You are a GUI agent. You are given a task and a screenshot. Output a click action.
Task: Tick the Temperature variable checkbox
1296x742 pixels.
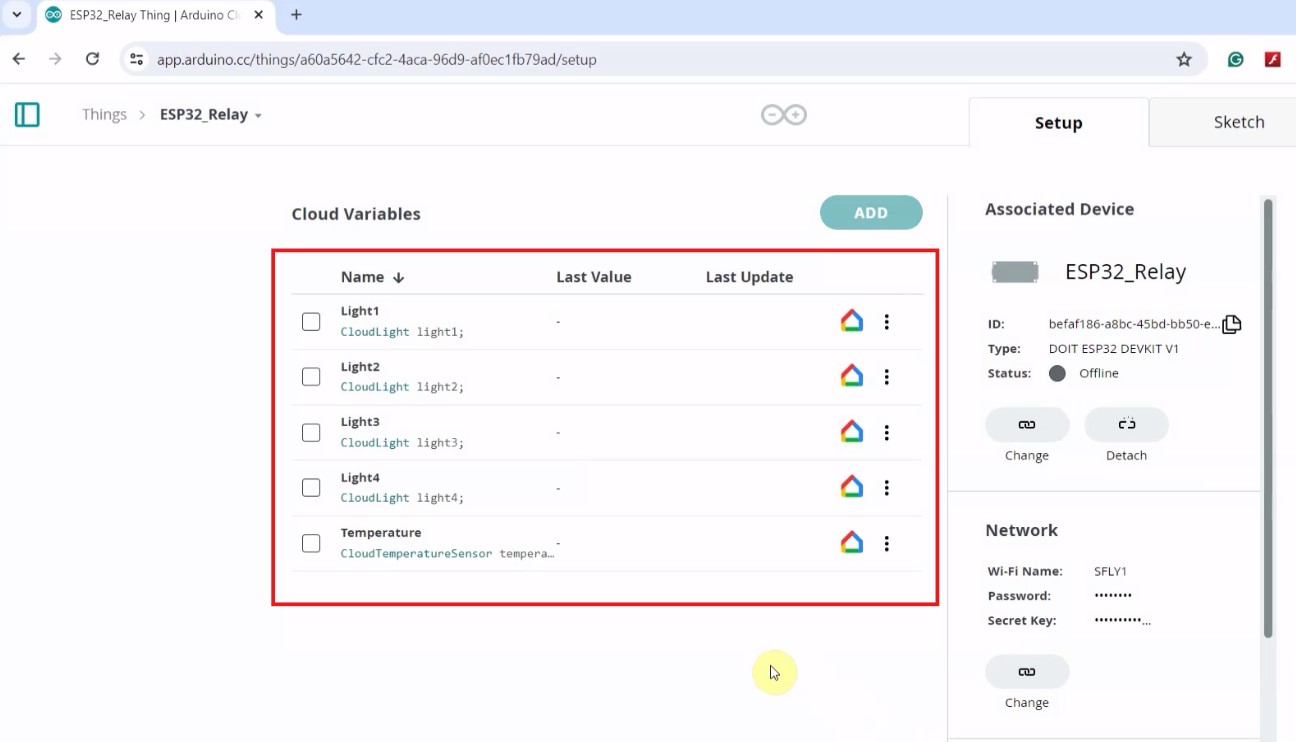(311, 543)
